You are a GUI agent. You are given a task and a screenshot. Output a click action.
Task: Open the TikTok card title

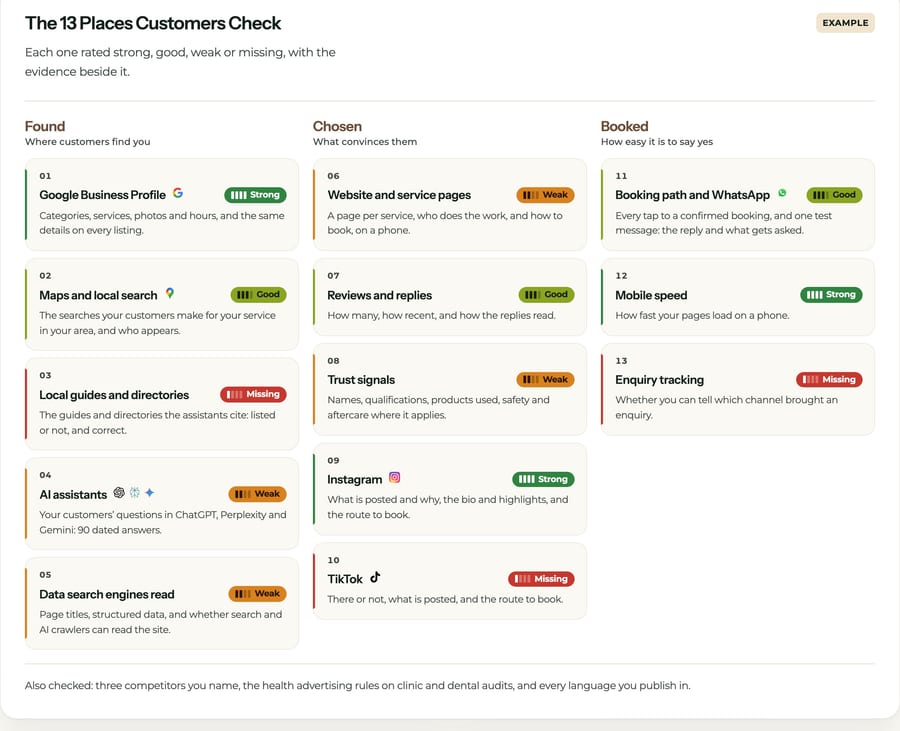pos(345,579)
